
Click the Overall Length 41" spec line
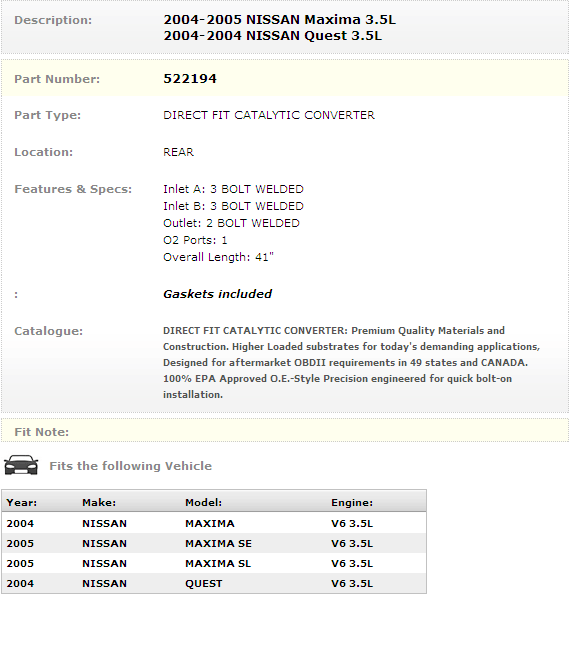[218, 257]
